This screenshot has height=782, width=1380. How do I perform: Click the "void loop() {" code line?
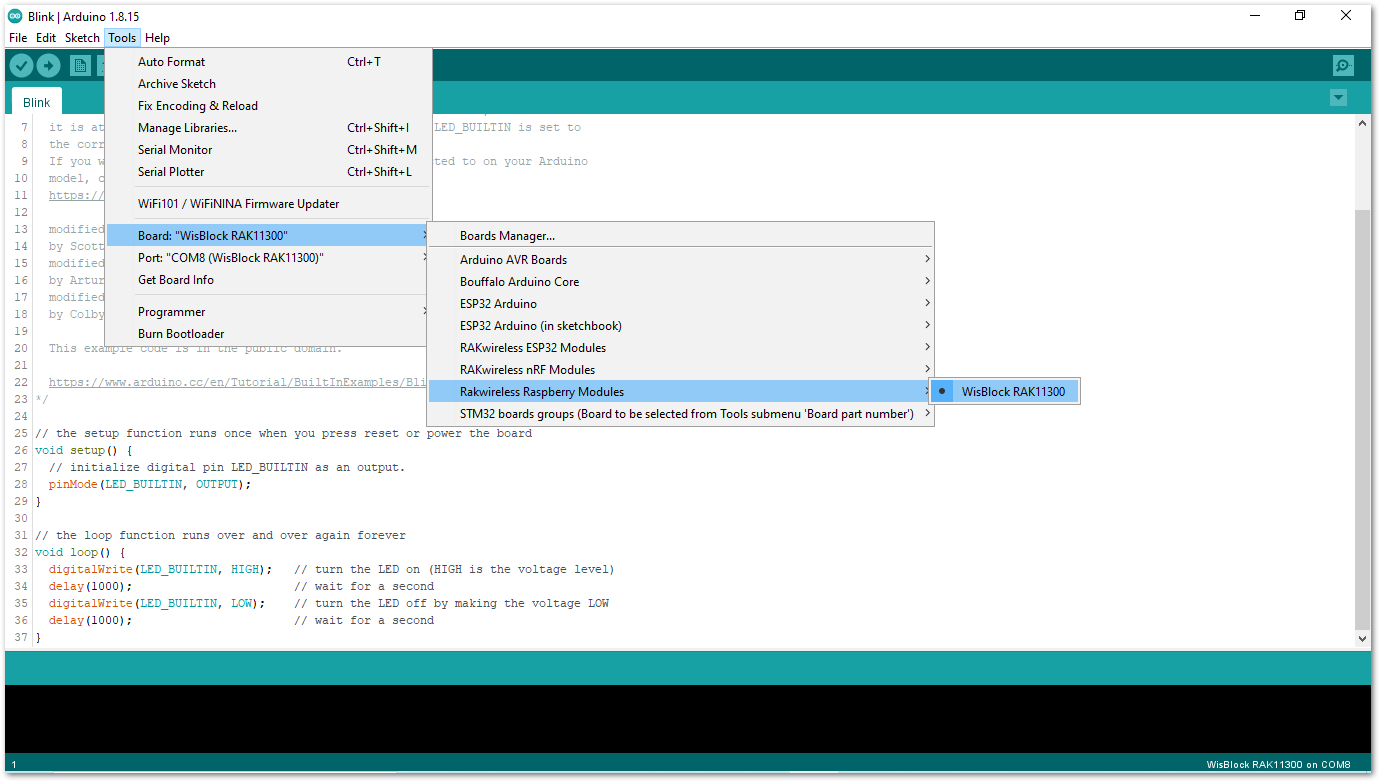[x=80, y=552]
